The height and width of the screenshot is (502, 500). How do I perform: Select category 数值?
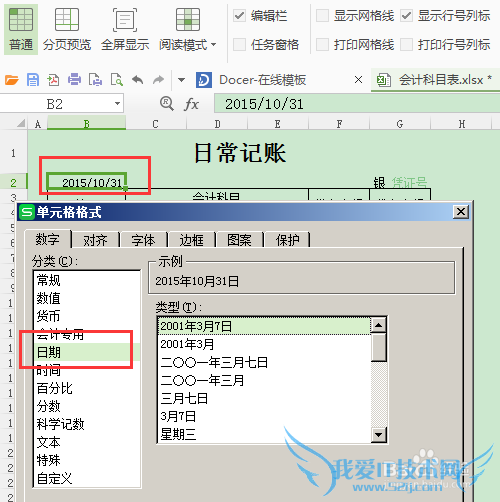tap(87, 298)
